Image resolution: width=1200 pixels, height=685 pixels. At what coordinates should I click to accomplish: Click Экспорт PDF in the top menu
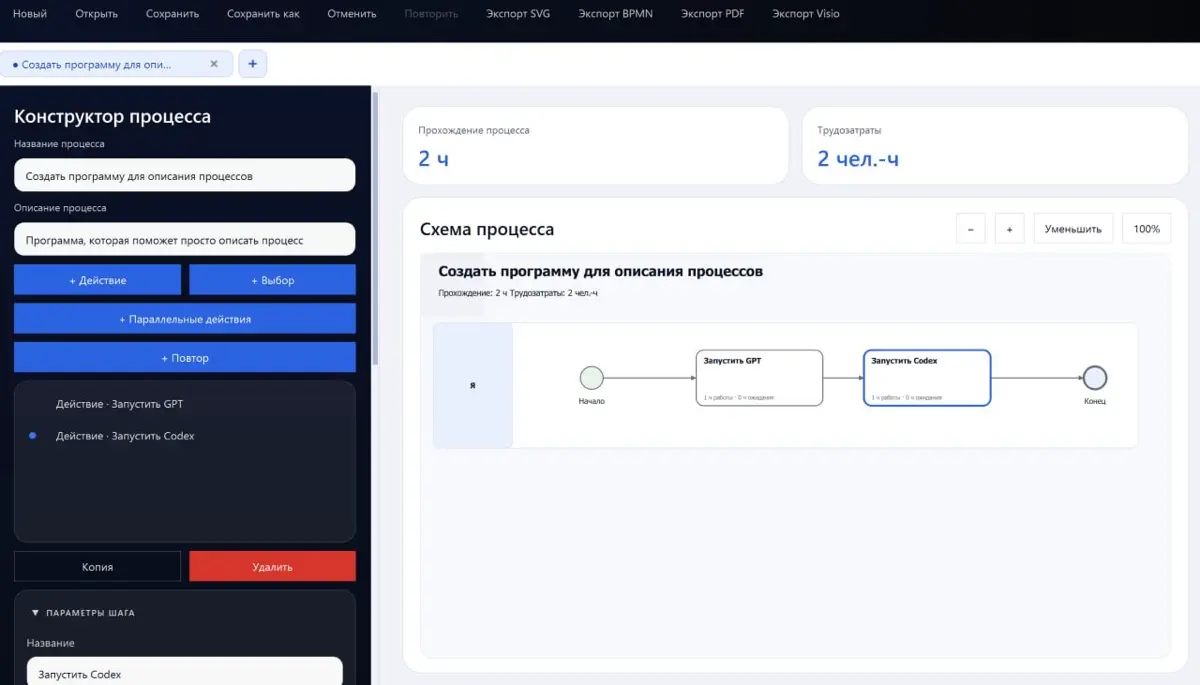712,14
